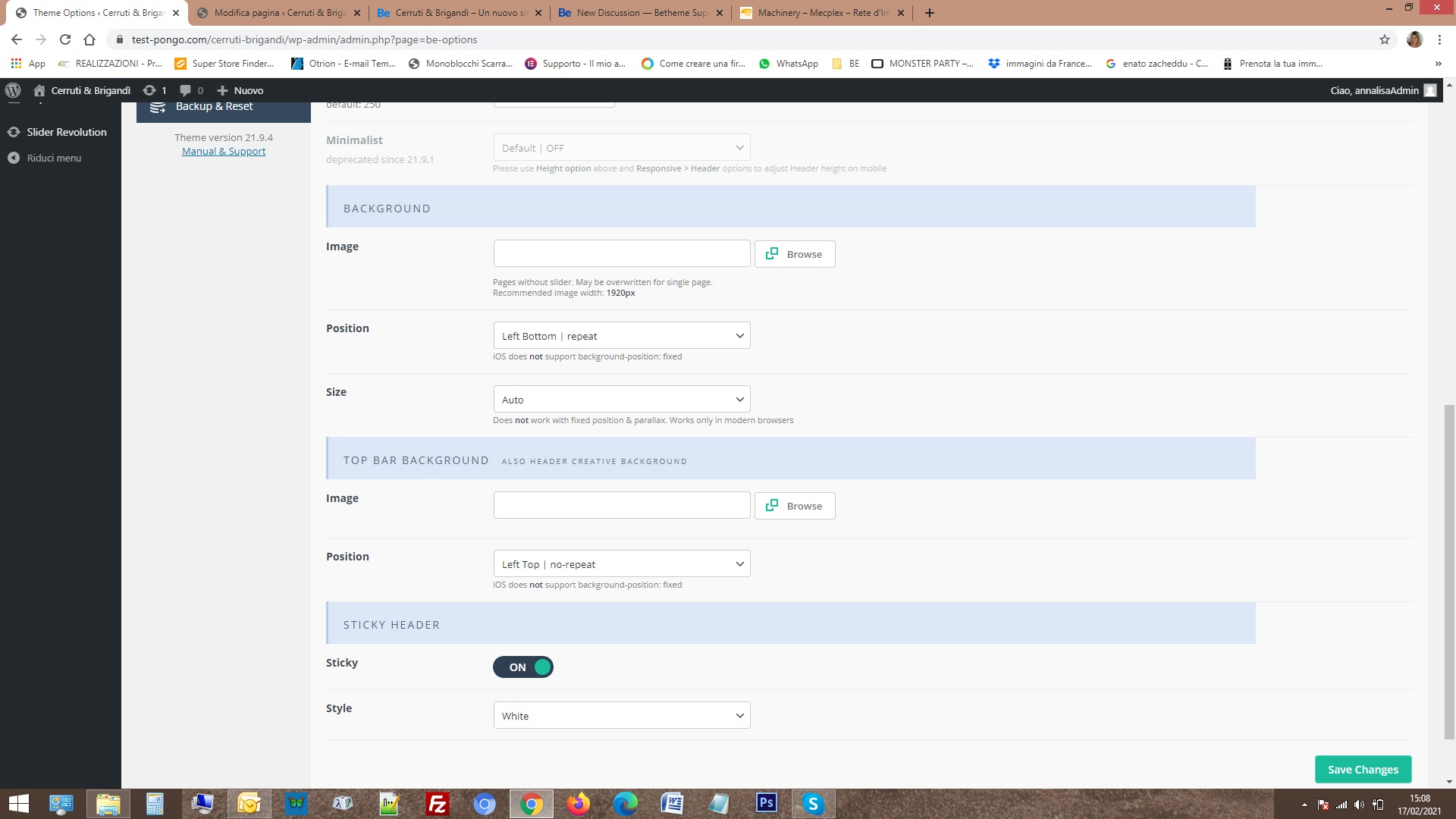Open Supporto - Il mio a... bookmark
Image resolution: width=1456 pixels, height=819 pixels.
click(x=576, y=64)
